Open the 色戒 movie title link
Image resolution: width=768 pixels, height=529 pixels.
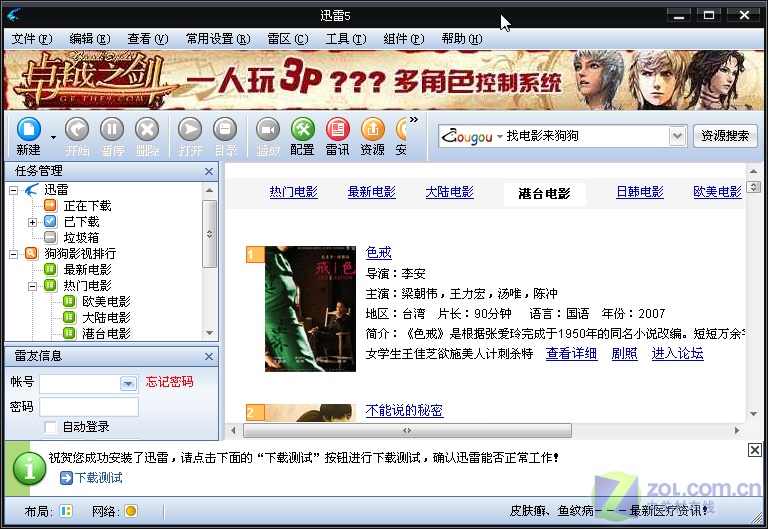pyautogui.click(x=379, y=253)
